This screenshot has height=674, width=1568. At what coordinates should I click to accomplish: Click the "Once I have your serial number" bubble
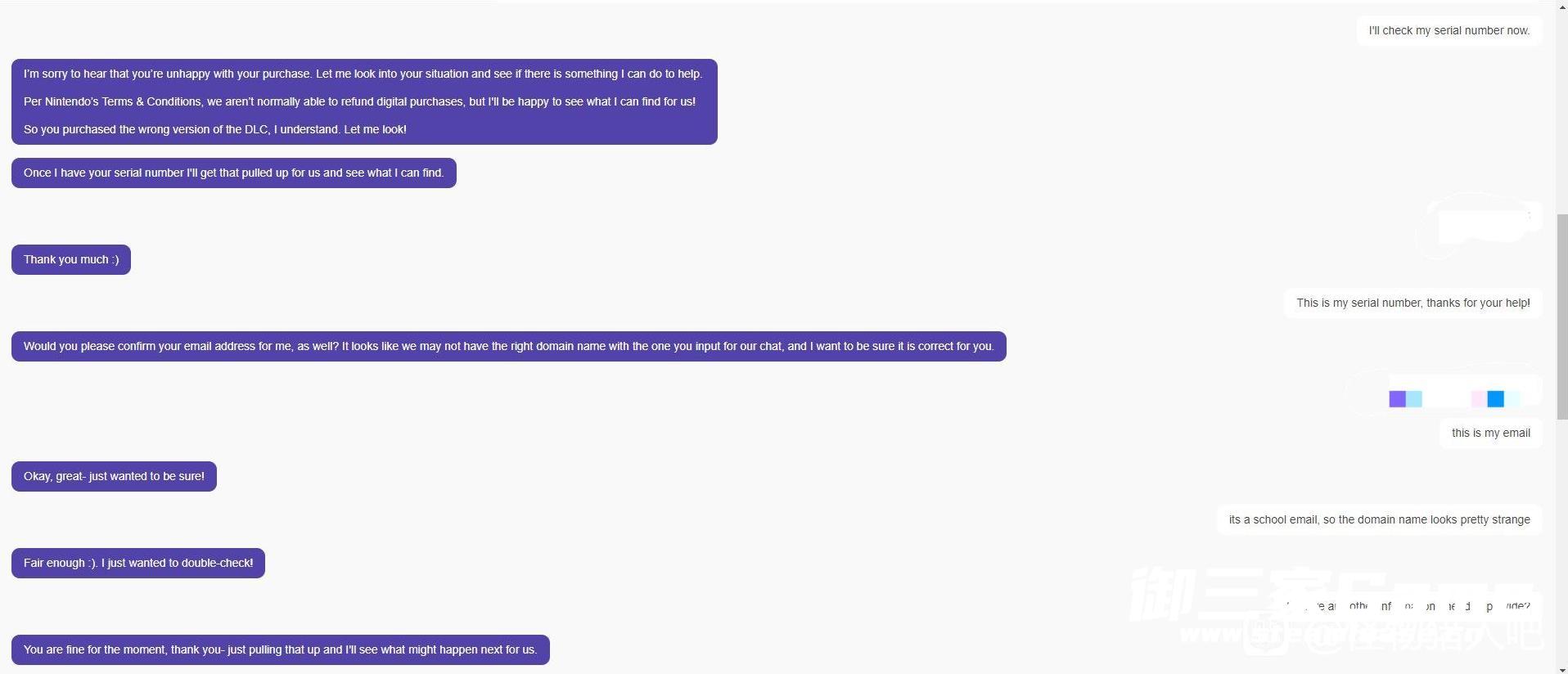(233, 173)
